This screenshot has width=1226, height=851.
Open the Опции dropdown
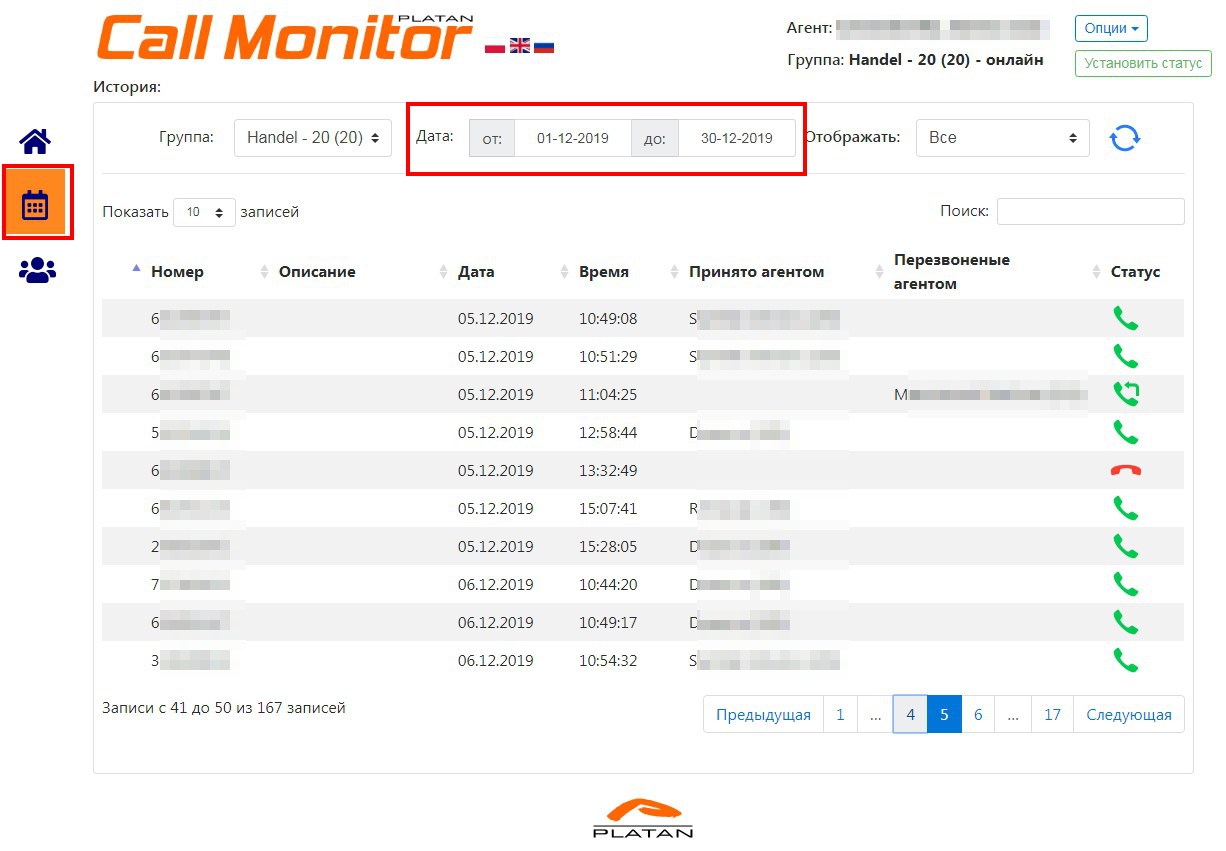[1111, 29]
